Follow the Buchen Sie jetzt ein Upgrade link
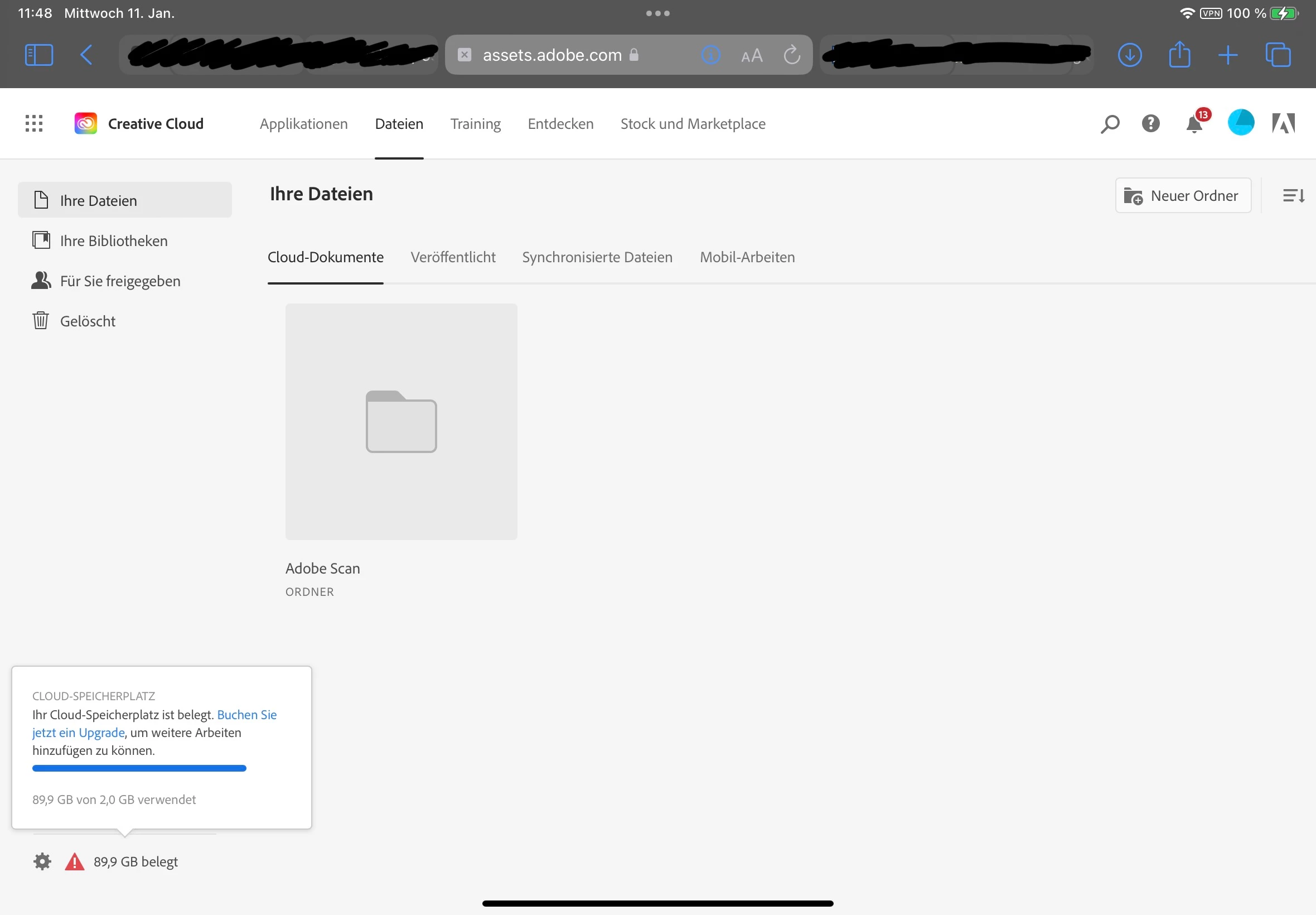This screenshot has height=915, width=1316. coord(246,714)
